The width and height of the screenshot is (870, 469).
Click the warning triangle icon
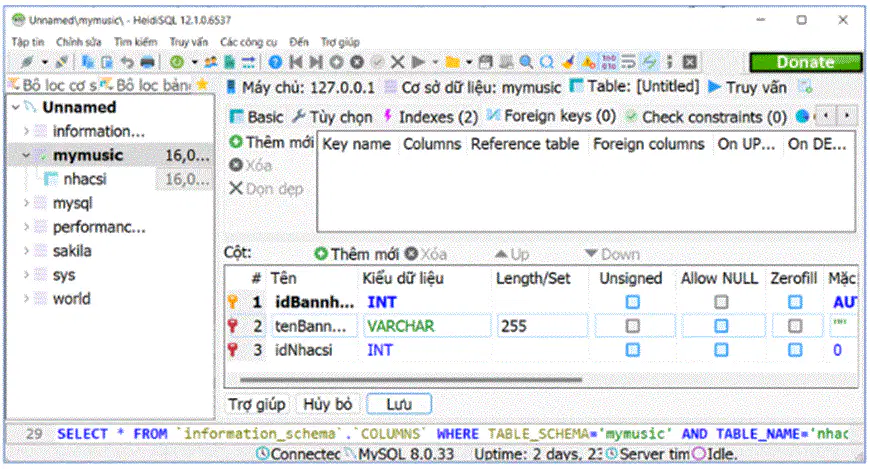click(588, 62)
